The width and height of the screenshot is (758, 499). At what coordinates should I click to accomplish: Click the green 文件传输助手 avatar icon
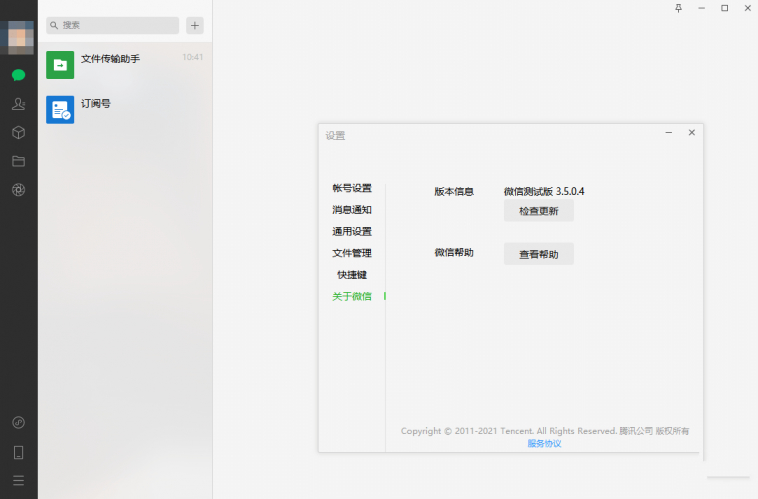click(x=60, y=65)
